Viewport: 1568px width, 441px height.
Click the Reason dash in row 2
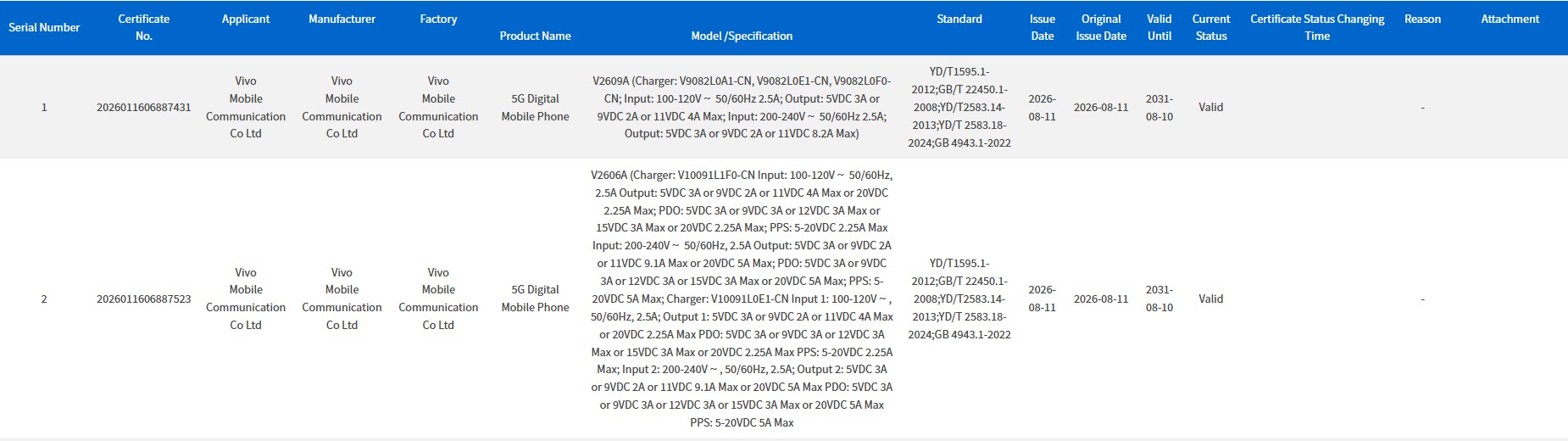click(x=1422, y=299)
